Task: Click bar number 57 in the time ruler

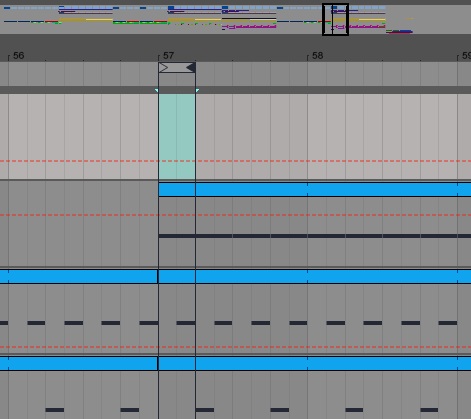Action: 169,56
